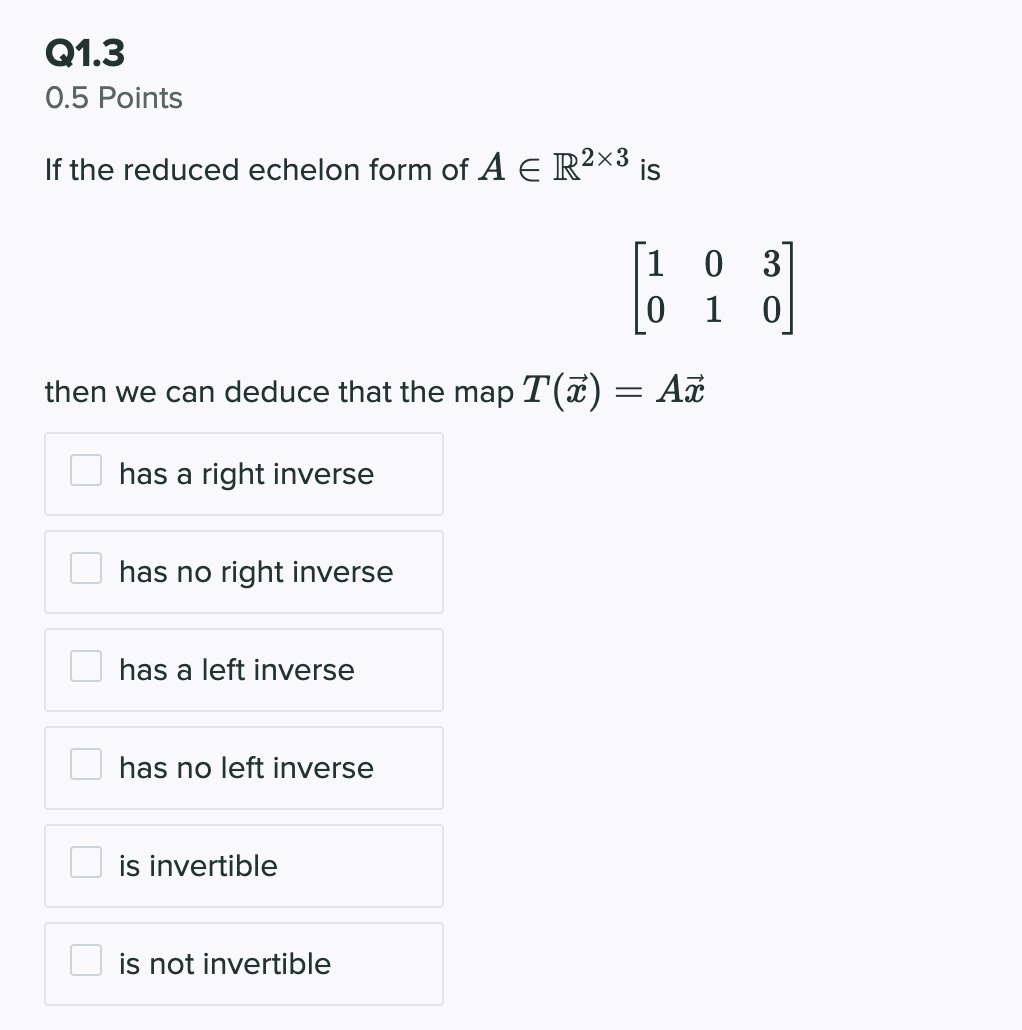Screen dimensions: 1022x1030
Task: Toggle the checkbox next to "has a left inverse"
Action: (86, 664)
